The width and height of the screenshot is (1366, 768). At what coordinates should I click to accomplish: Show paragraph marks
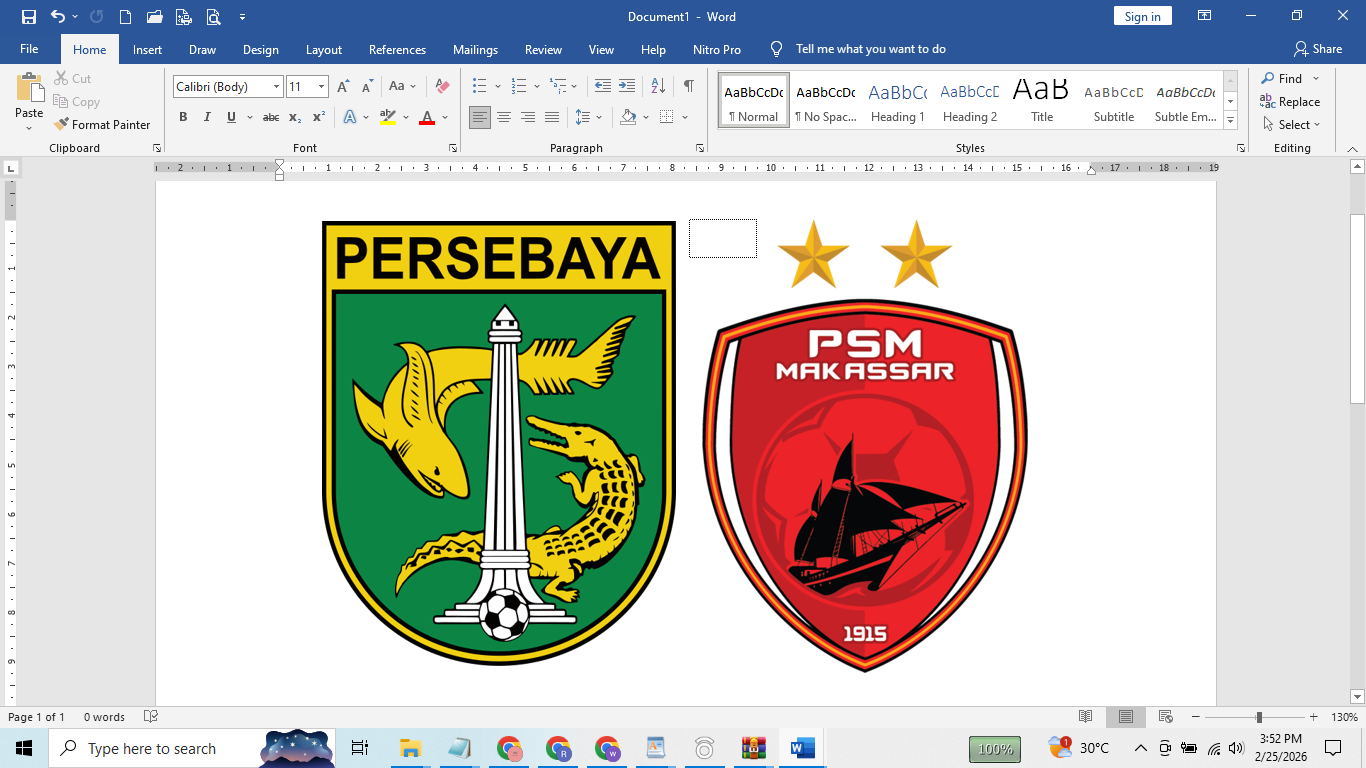(687, 87)
